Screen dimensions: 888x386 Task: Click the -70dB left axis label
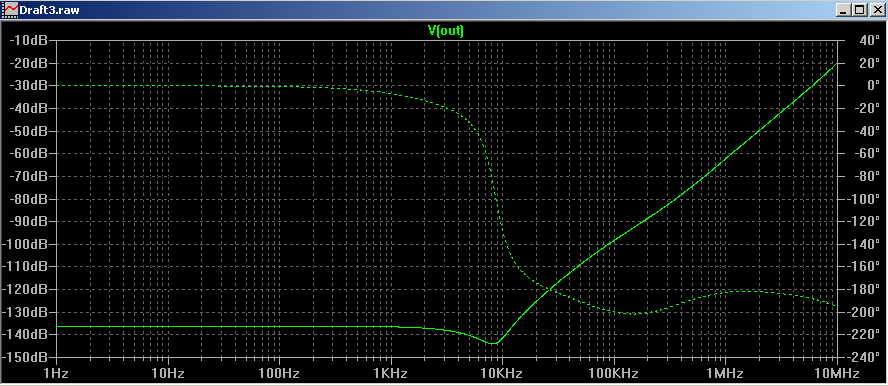[x=28, y=176]
